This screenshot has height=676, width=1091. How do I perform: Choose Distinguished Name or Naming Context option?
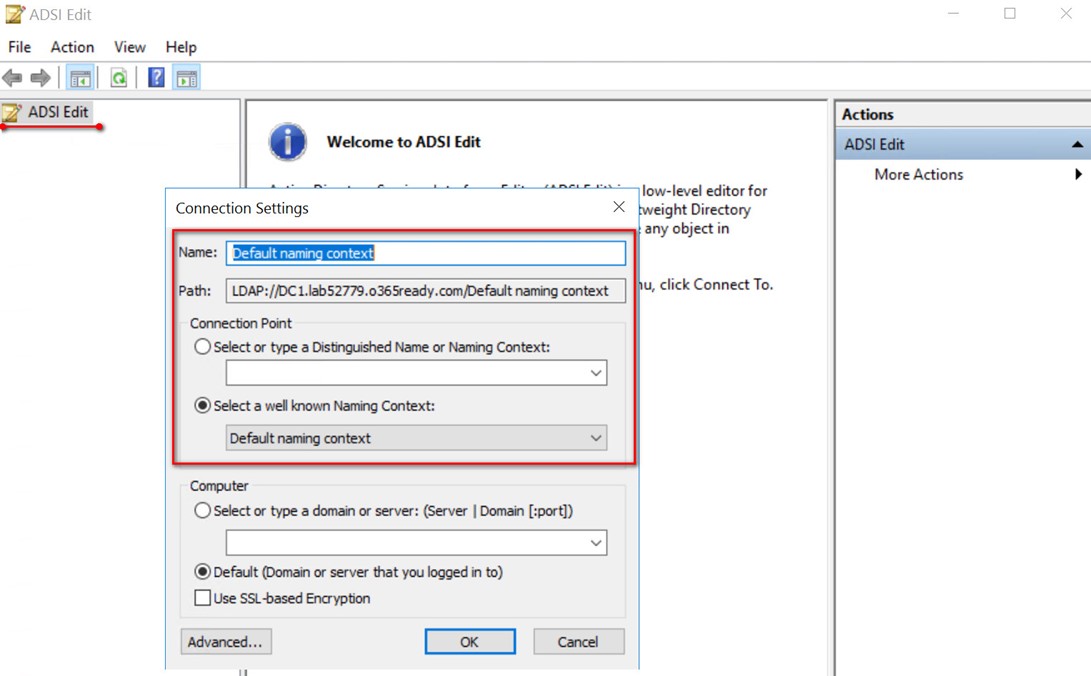(x=202, y=346)
